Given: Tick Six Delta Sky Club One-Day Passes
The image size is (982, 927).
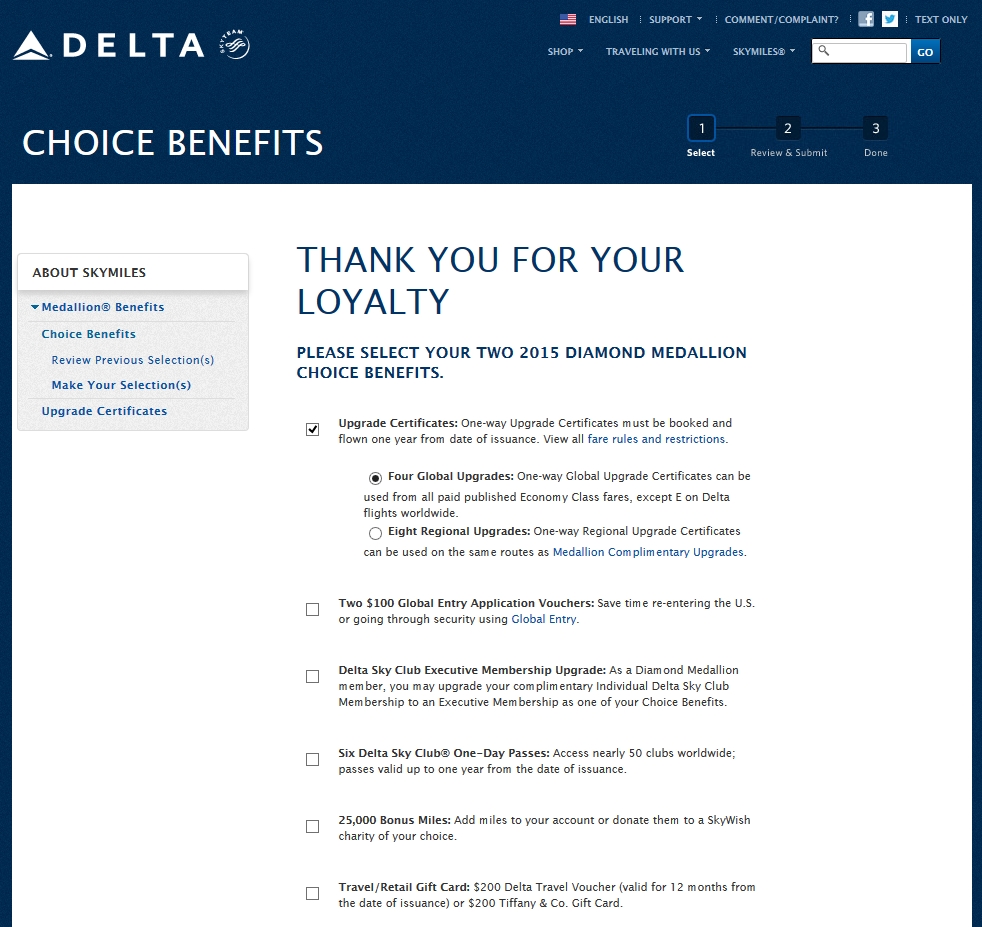Looking at the screenshot, I should click(x=313, y=760).
